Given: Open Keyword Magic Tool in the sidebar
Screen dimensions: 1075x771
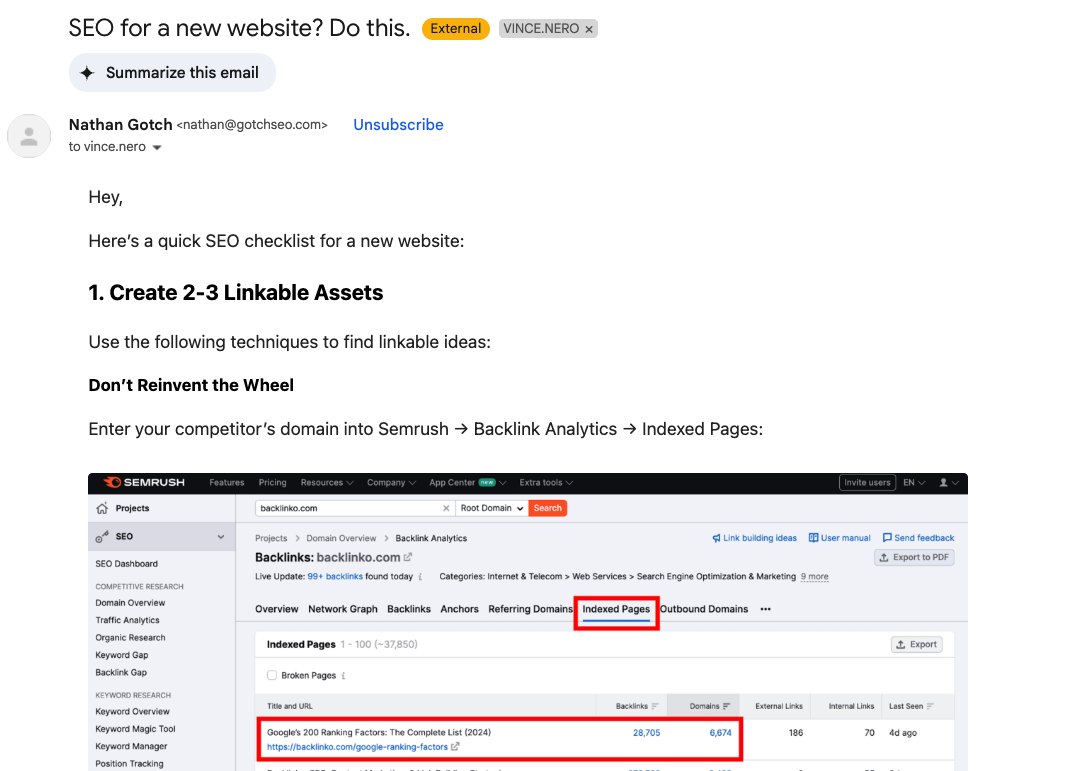Looking at the screenshot, I should click(x=136, y=729).
